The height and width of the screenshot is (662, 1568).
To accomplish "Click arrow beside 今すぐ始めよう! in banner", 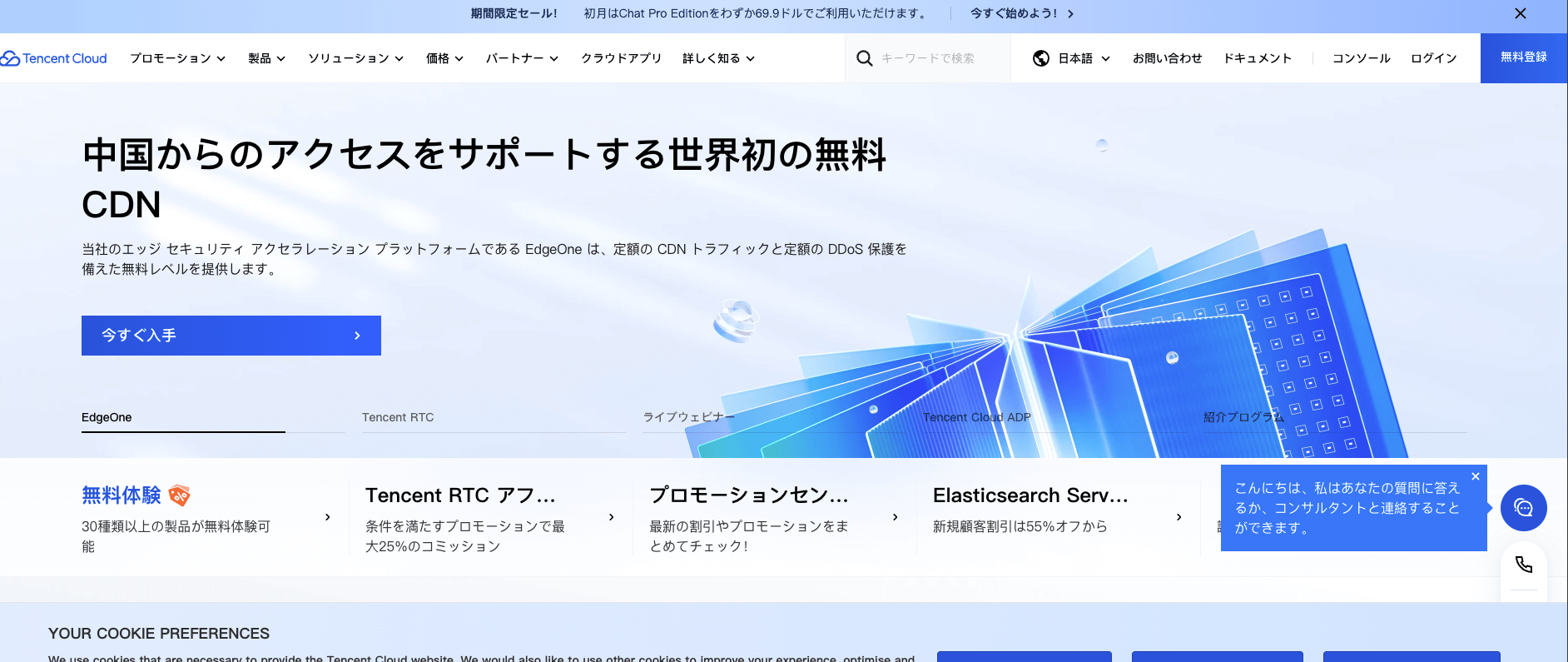I will [1070, 14].
